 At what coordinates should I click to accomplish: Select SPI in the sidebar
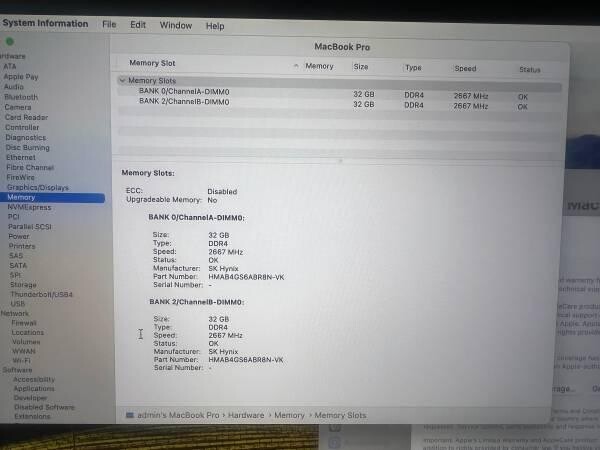point(15,275)
